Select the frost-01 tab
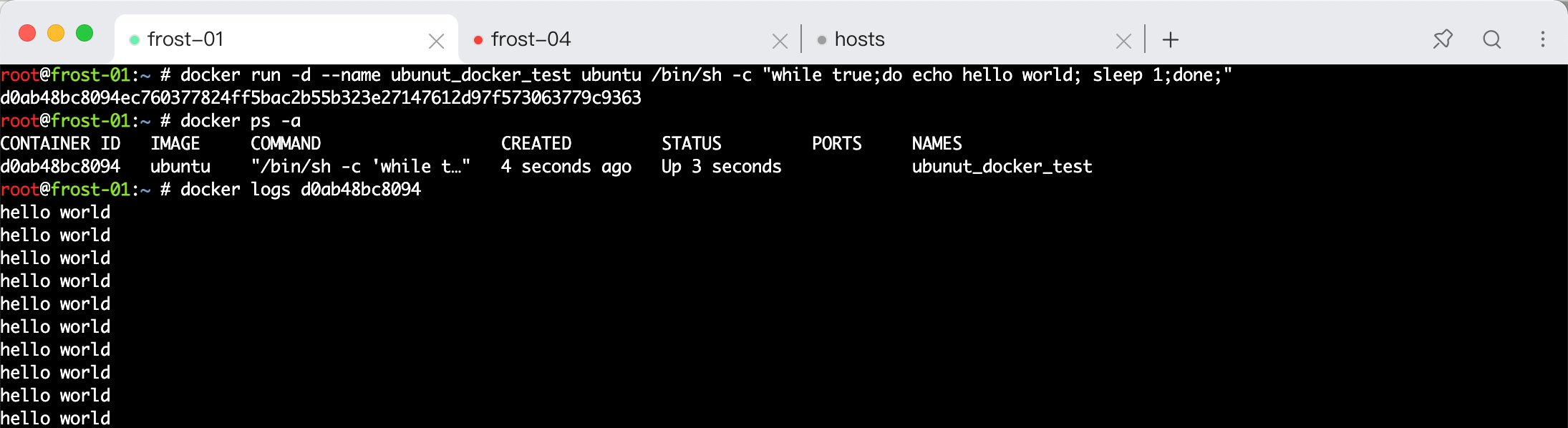 tap(286, 39)
